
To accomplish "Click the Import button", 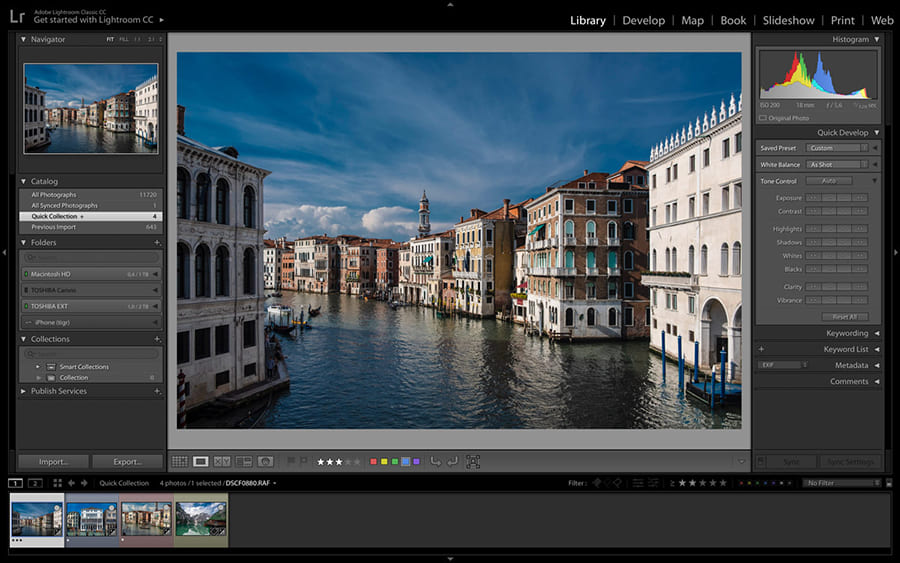I will (53, 462).
